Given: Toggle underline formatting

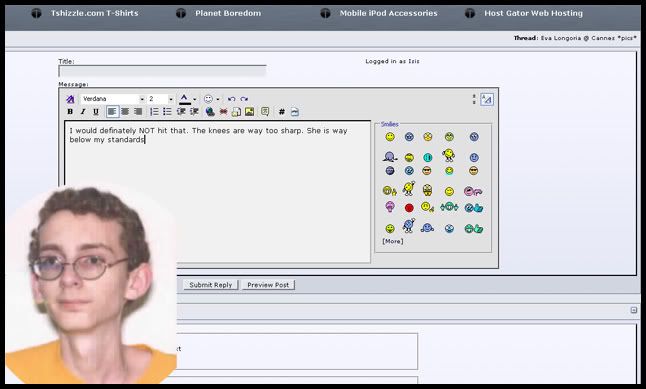Looking at the screenshot, I should [96, 112].
